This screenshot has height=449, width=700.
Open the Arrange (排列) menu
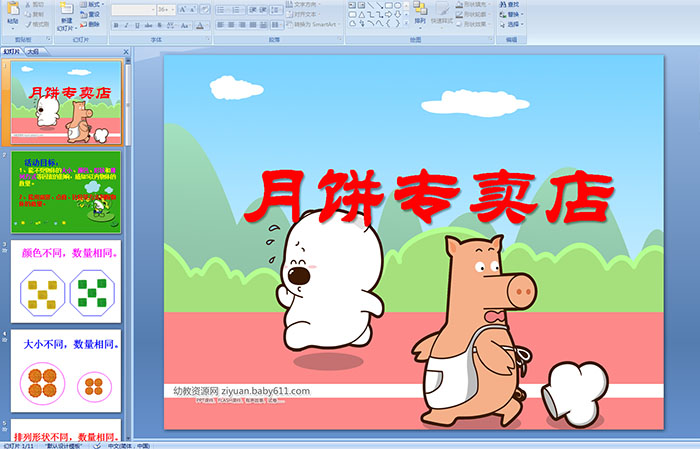[420, 13]
